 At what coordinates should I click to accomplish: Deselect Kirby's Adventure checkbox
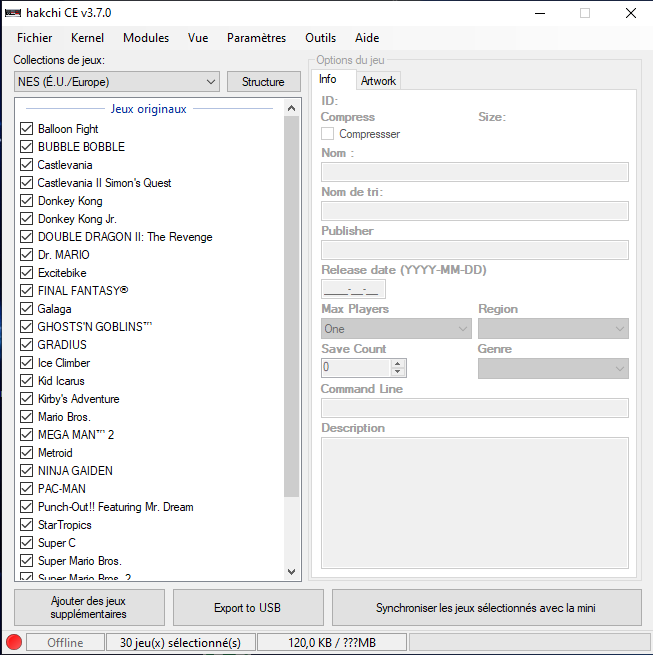[27, 399]
